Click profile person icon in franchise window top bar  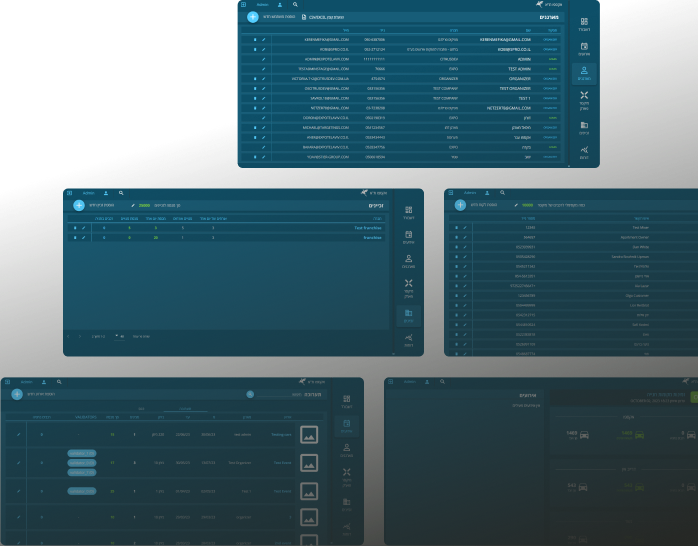point(106,193)
